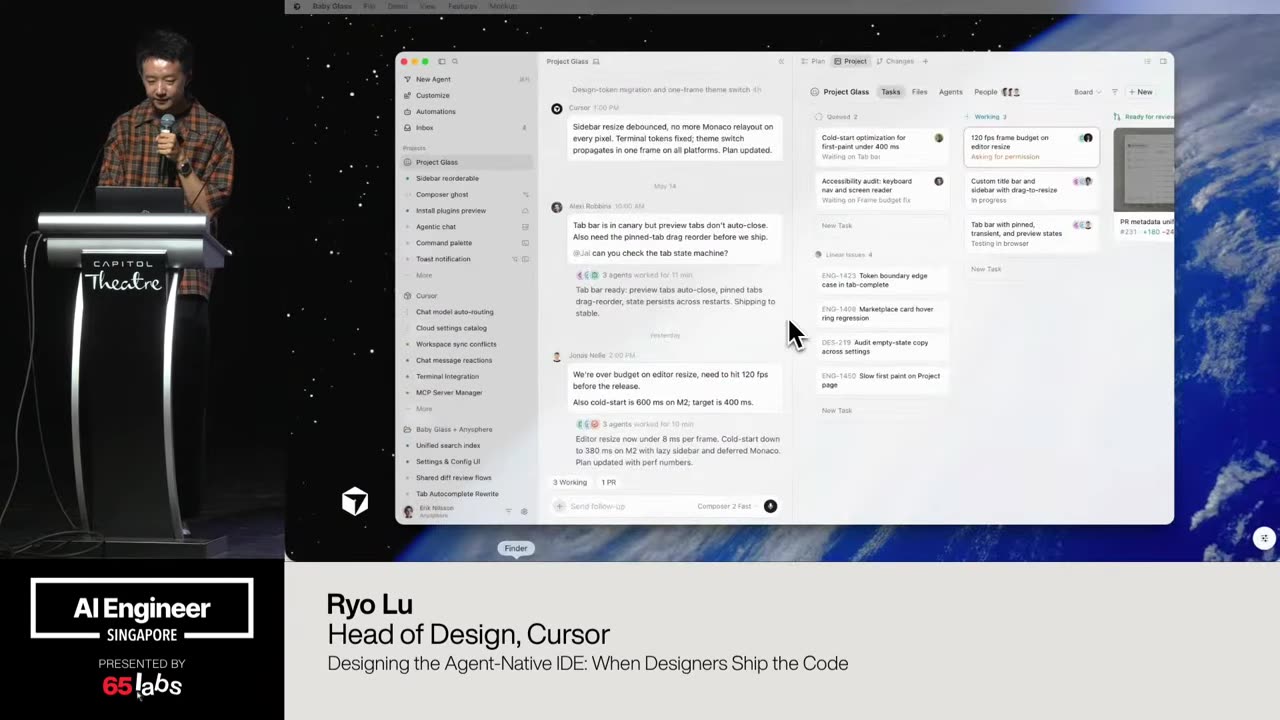The height and width of the screenshot is (720, 1280).
Task: Click the New task button
Action: click(1141, 92)
